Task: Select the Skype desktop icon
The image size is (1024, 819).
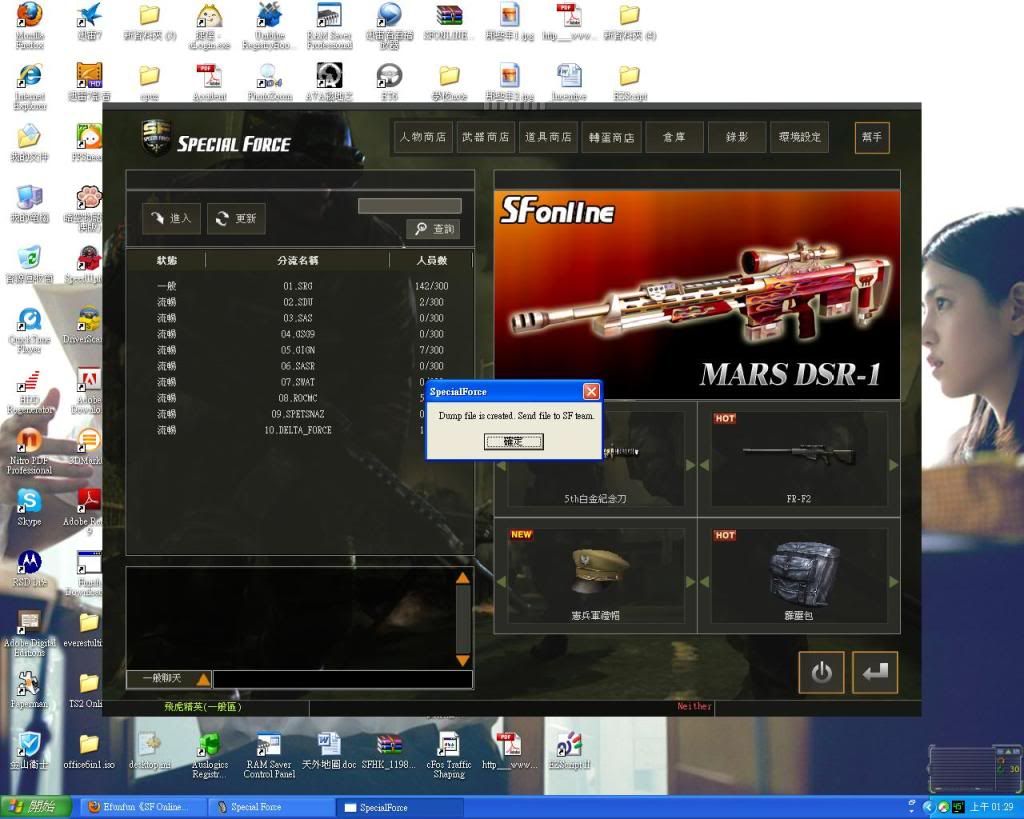Action: [x=29, y=507]
